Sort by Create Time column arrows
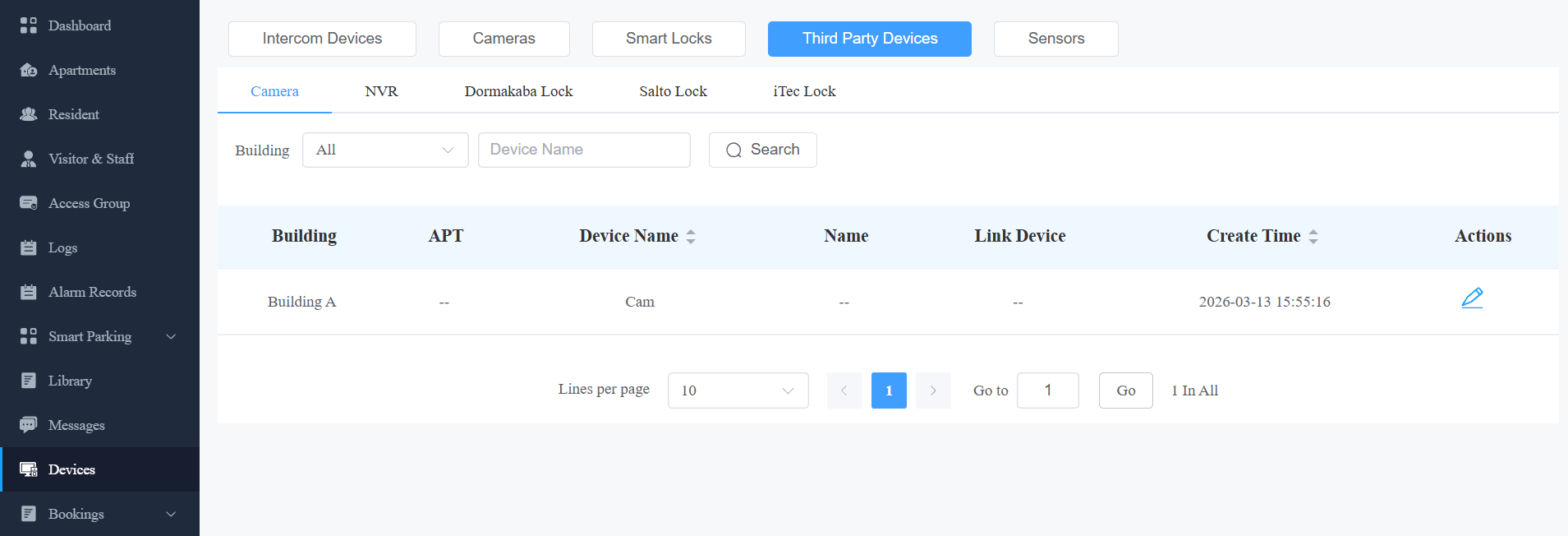Viewport: 1568px width, 536px height. pos(1313,237)
